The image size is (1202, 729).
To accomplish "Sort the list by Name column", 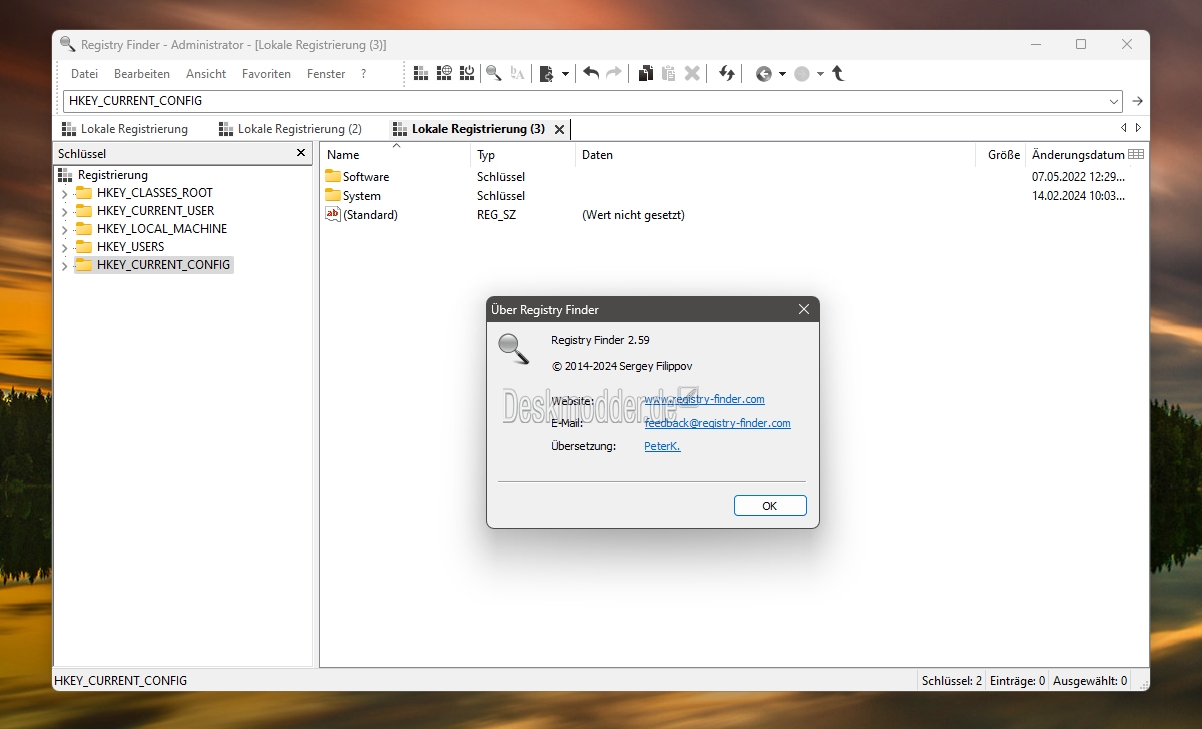I will coord(395,155).
